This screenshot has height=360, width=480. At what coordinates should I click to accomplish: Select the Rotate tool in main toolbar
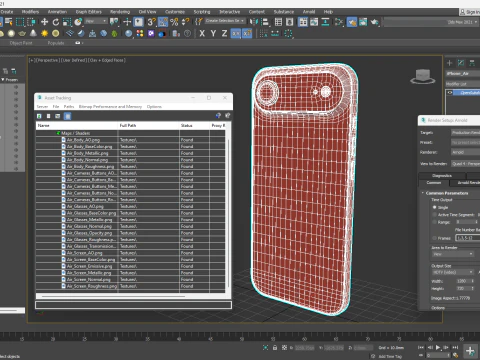click(x=56, y=22)
